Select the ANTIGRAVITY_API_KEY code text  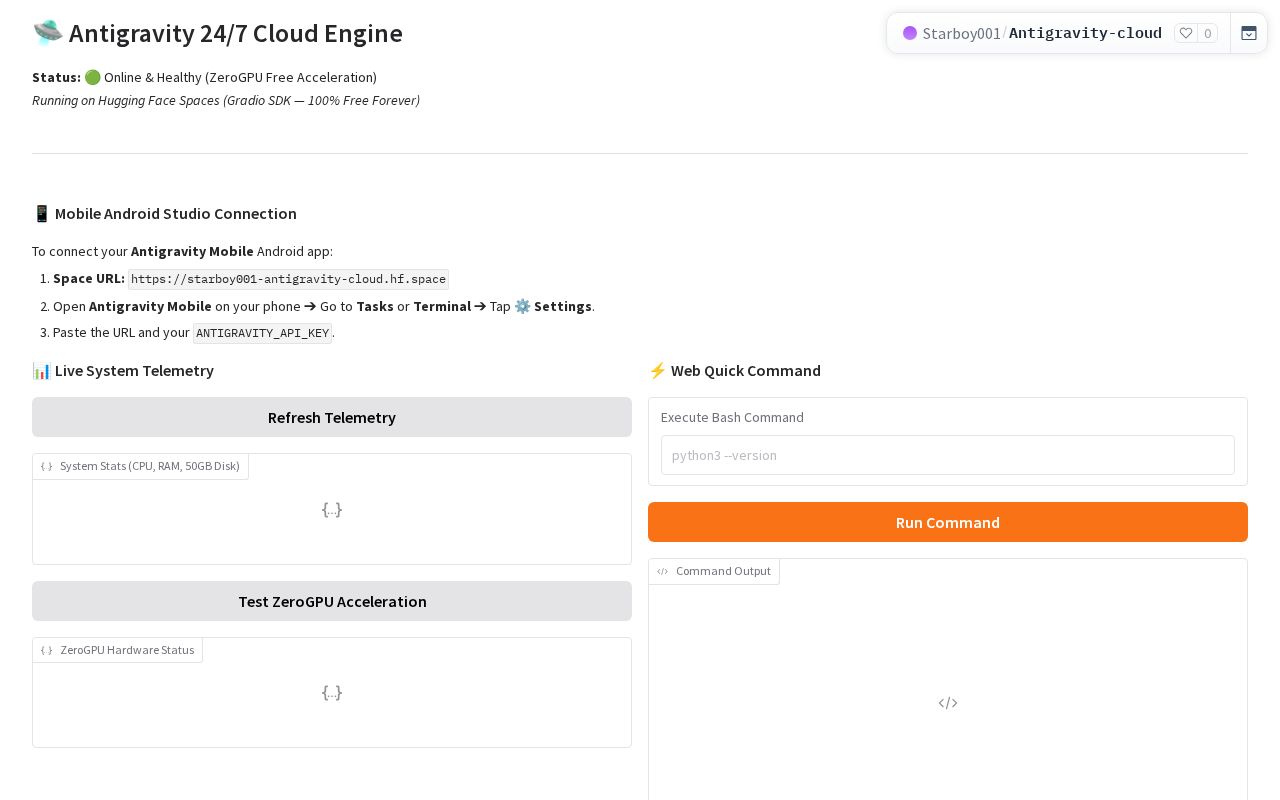click(263, 333)
